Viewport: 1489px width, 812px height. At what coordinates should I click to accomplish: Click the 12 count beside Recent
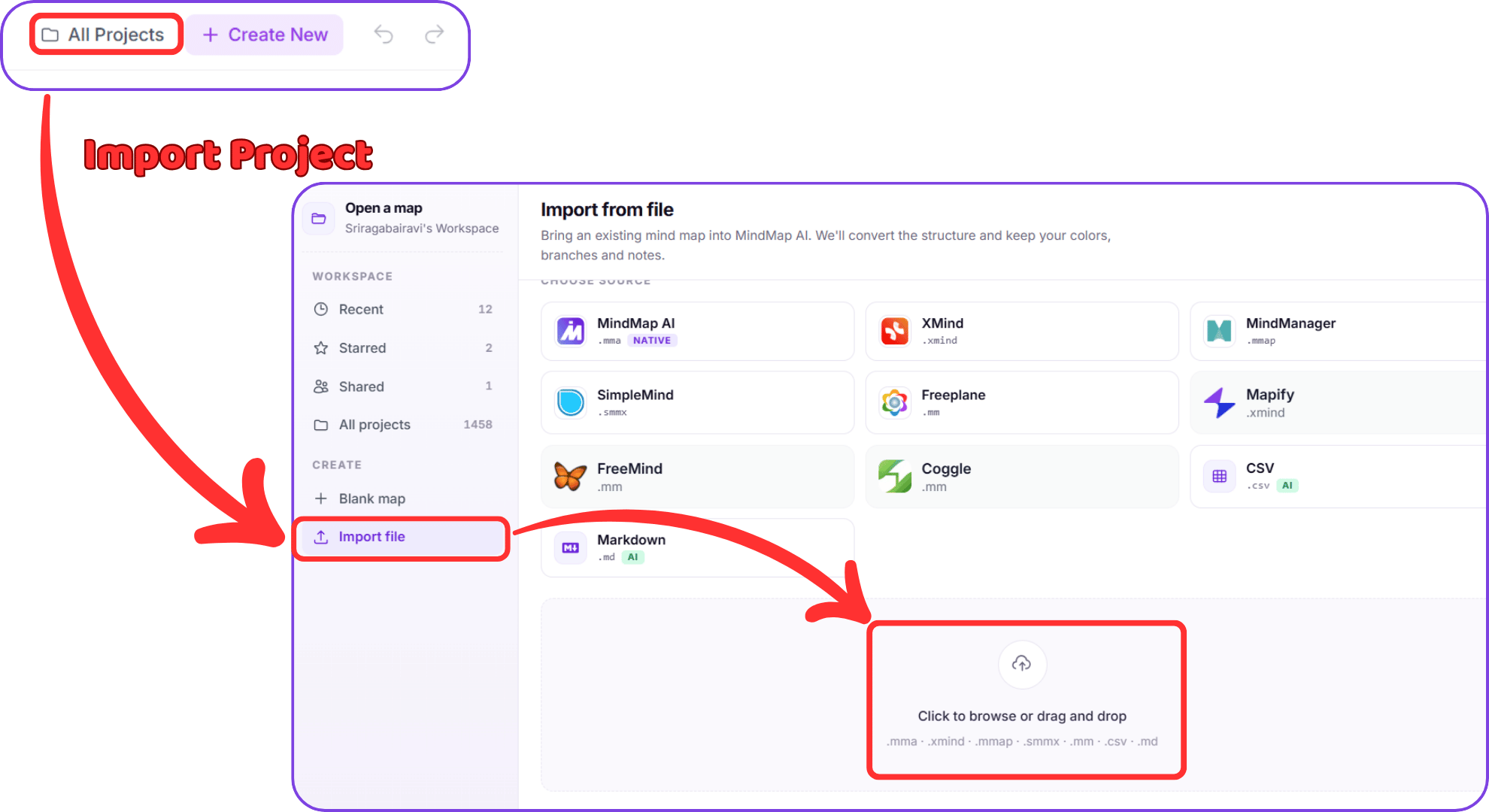pyautogui.click(x=485, y=309)
